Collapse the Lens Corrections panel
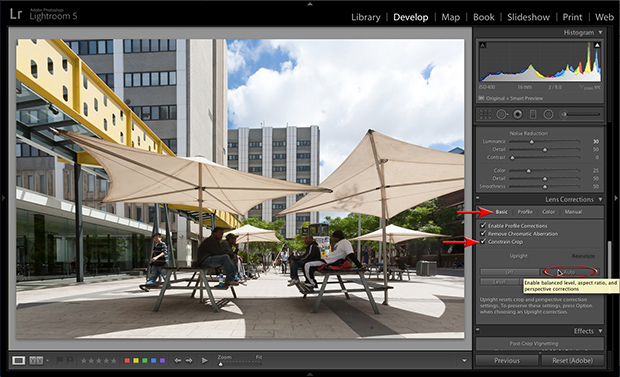The width and height of the screenshot is (620, 377). [x=600, y=199]
